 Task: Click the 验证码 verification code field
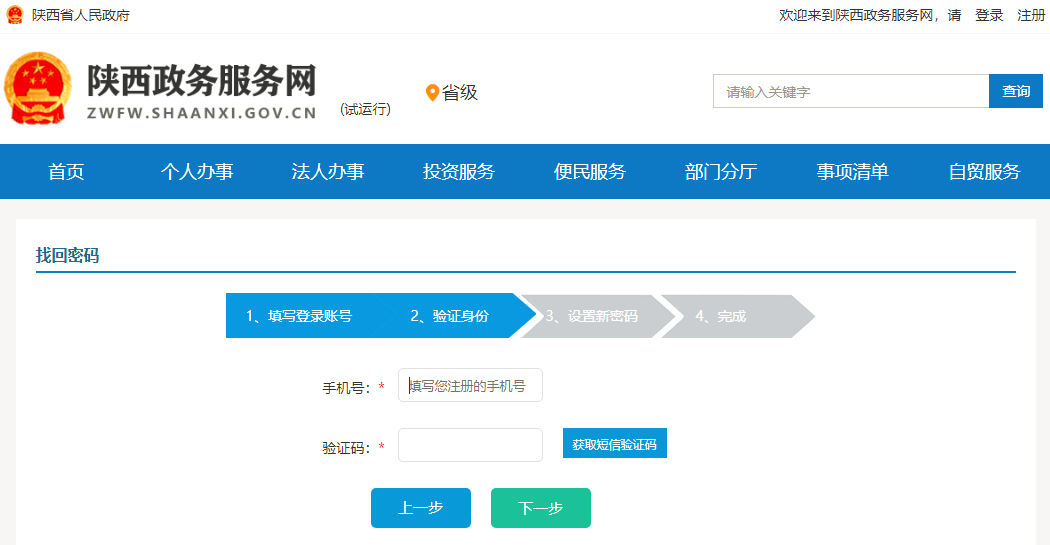(470, 446)
